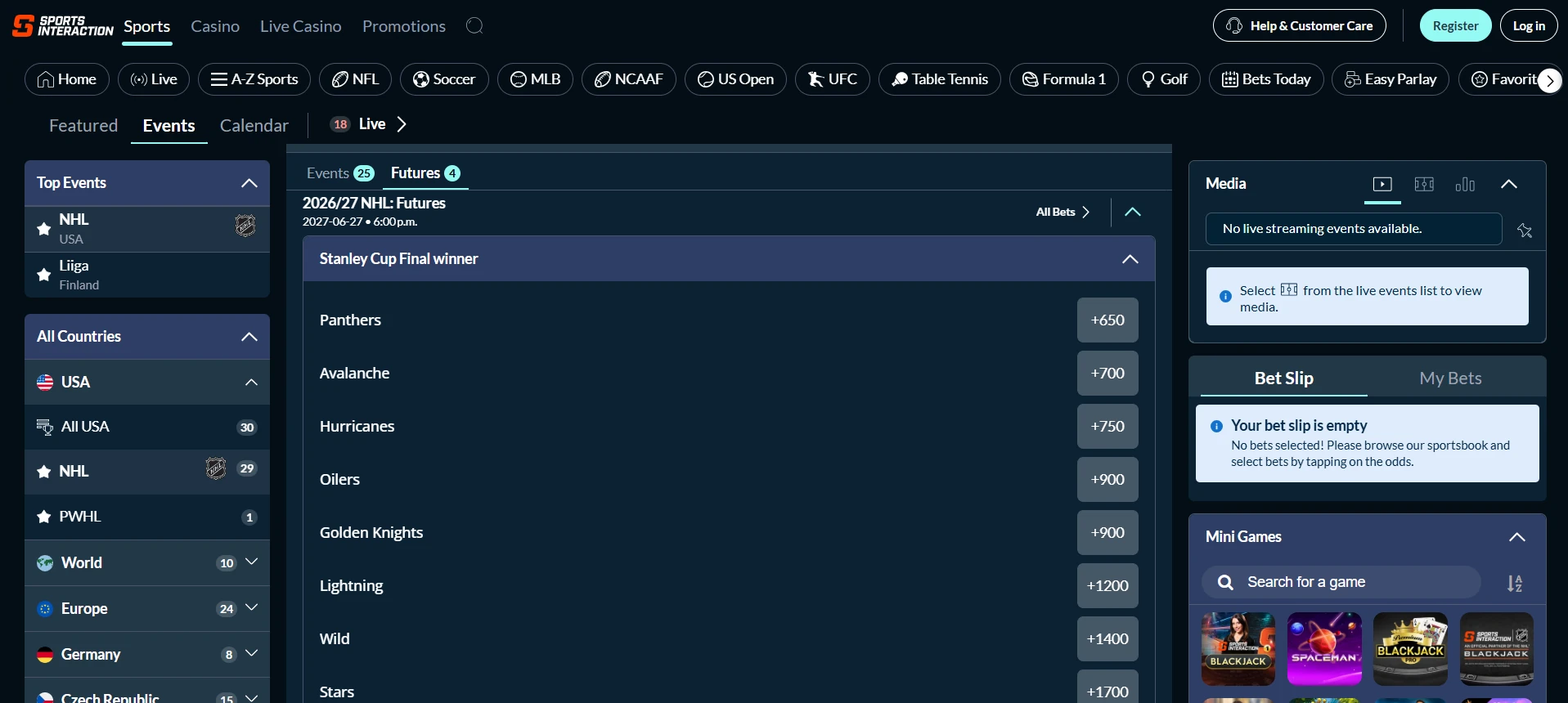Switch Media panel to statistics chart icon
The height and width of the screenshot is (703, 1568).
[1465, 185]
